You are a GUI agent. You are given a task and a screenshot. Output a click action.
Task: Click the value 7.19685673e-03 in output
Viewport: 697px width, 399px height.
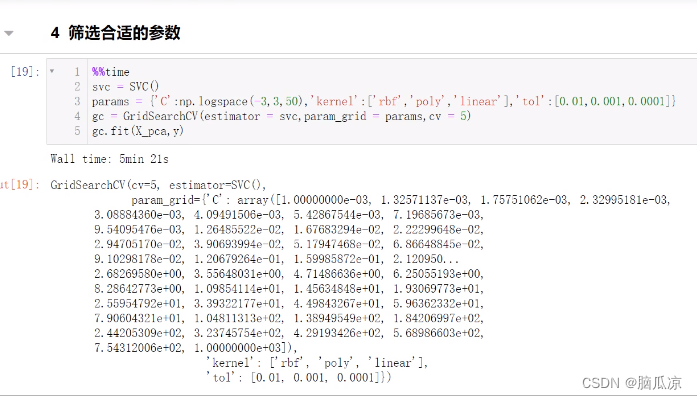tap(437, 215)
